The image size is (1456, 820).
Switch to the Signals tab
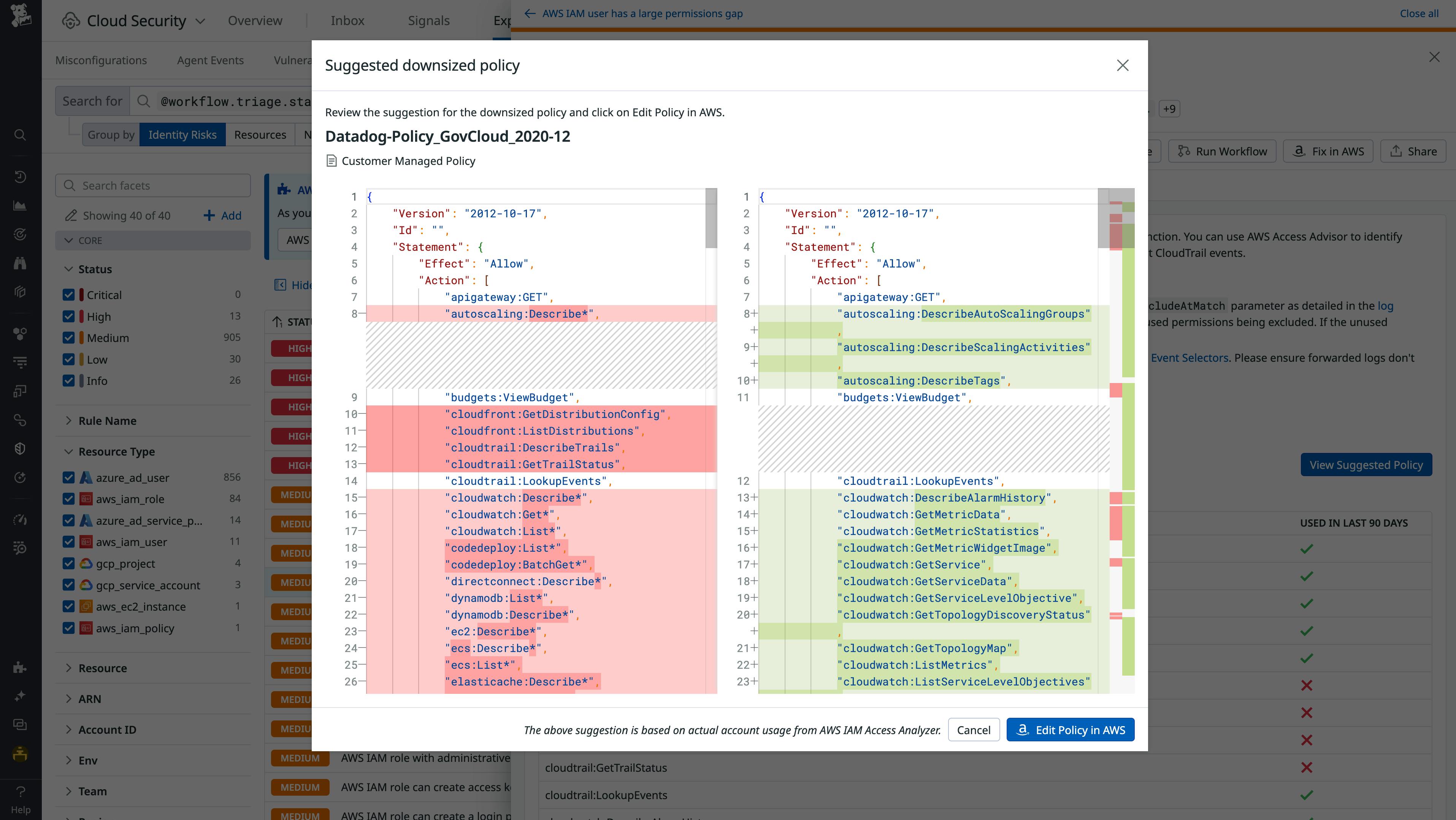click(428, 21)
